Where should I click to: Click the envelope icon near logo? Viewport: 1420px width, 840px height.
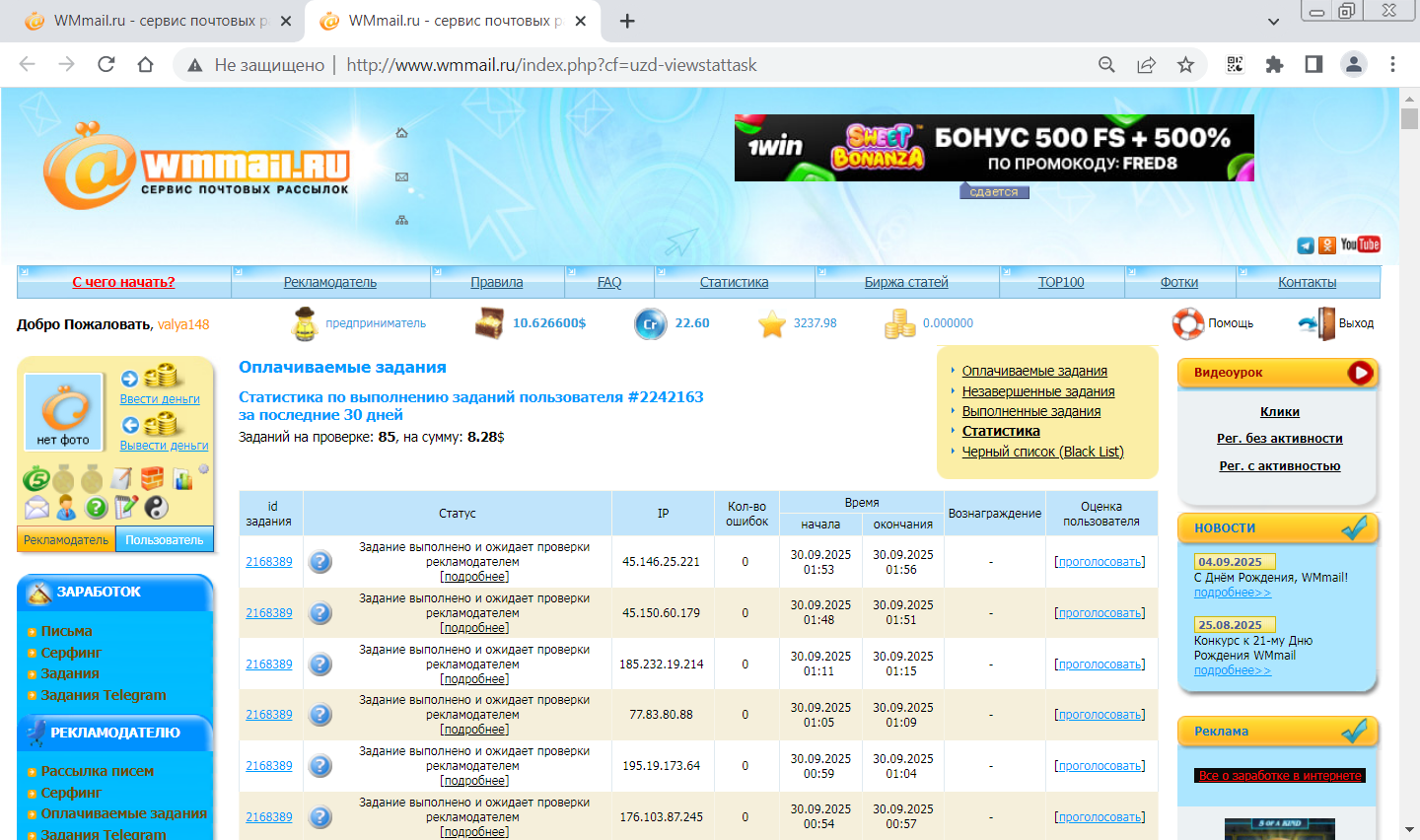[401, 177]
